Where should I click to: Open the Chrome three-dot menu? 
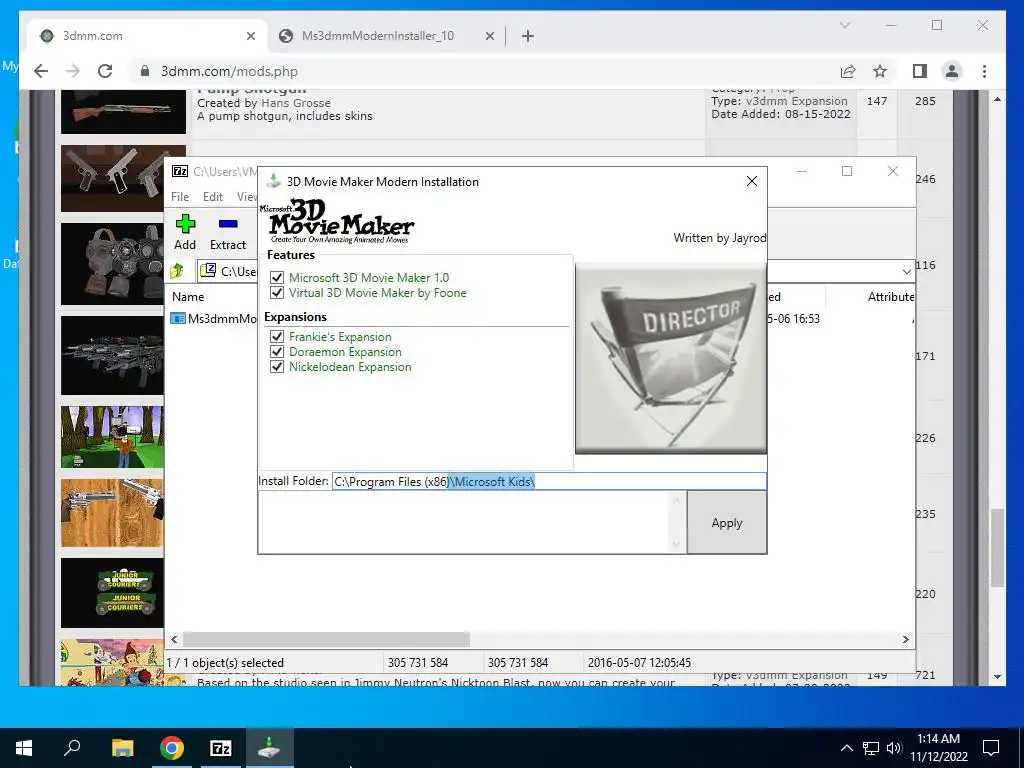984,71
